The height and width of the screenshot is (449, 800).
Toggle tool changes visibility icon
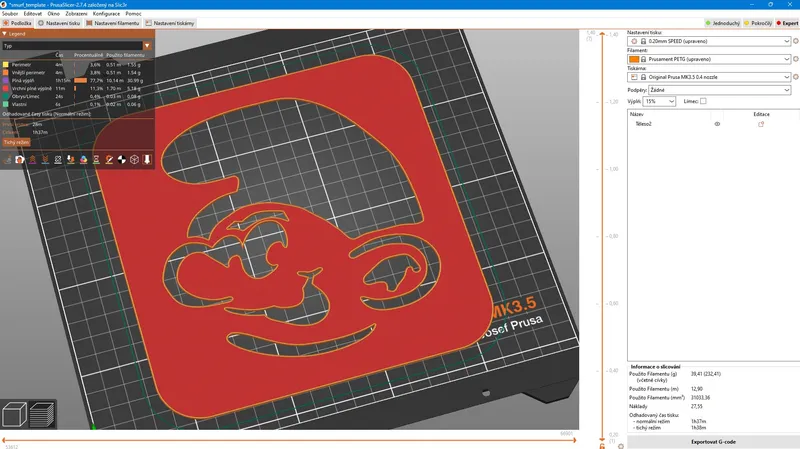(x=71, y=160)
